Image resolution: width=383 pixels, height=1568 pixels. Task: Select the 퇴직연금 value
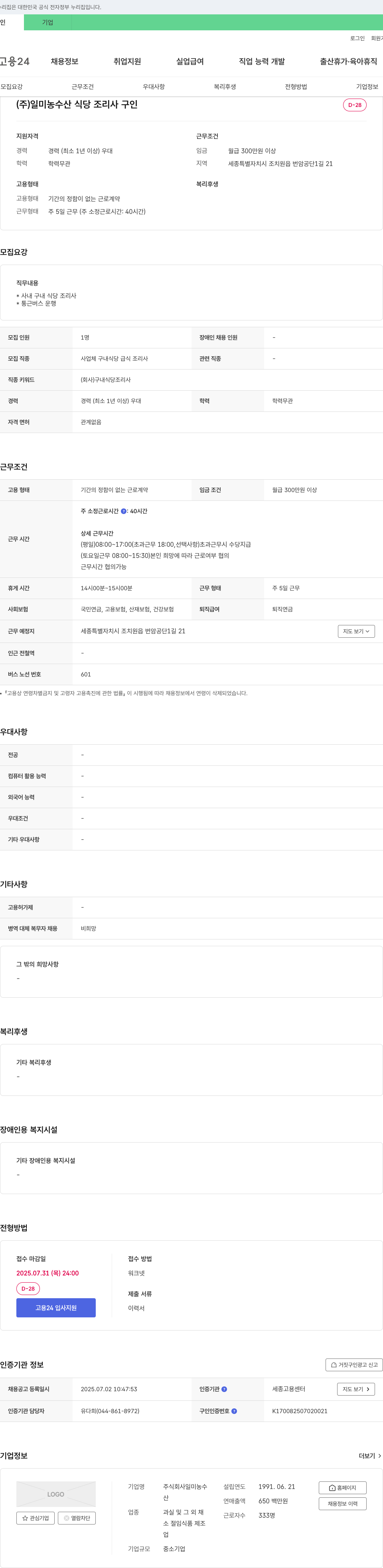coord(282,609)
